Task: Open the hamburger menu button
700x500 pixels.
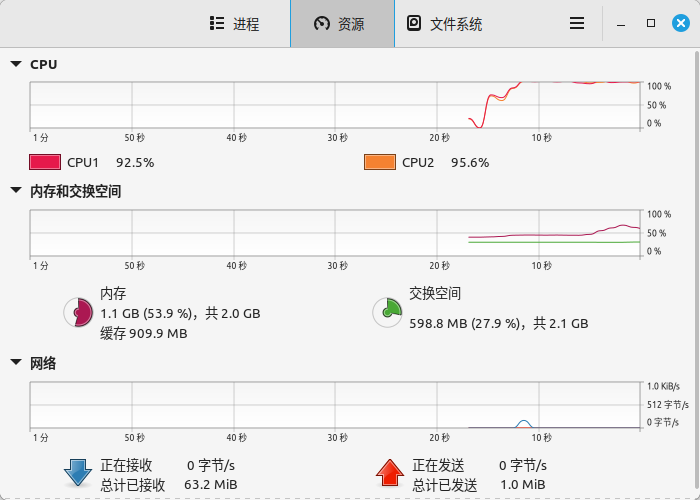Action: tap(577, 23)
